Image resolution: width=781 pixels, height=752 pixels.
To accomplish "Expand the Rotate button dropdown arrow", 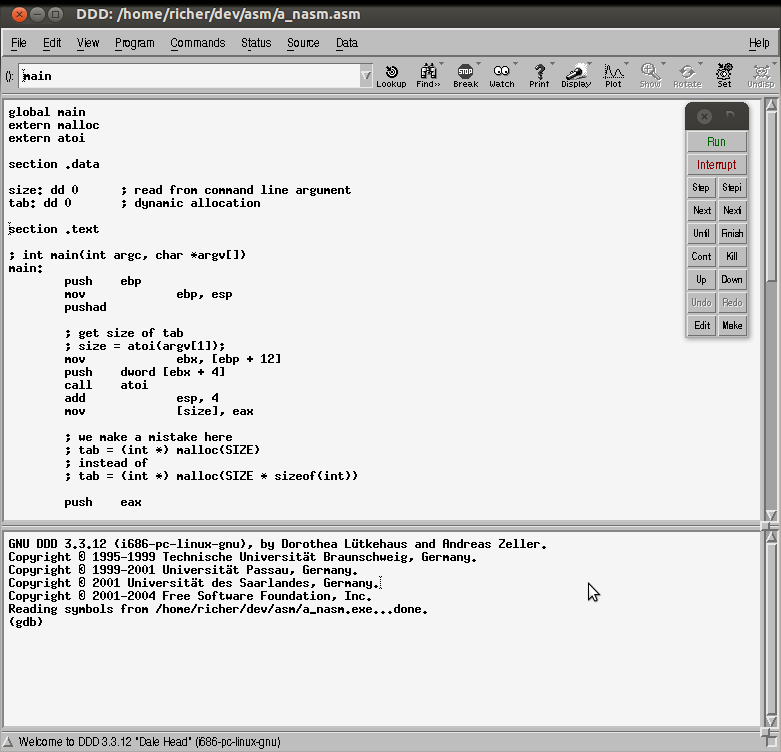I will (x=701, y=64).
